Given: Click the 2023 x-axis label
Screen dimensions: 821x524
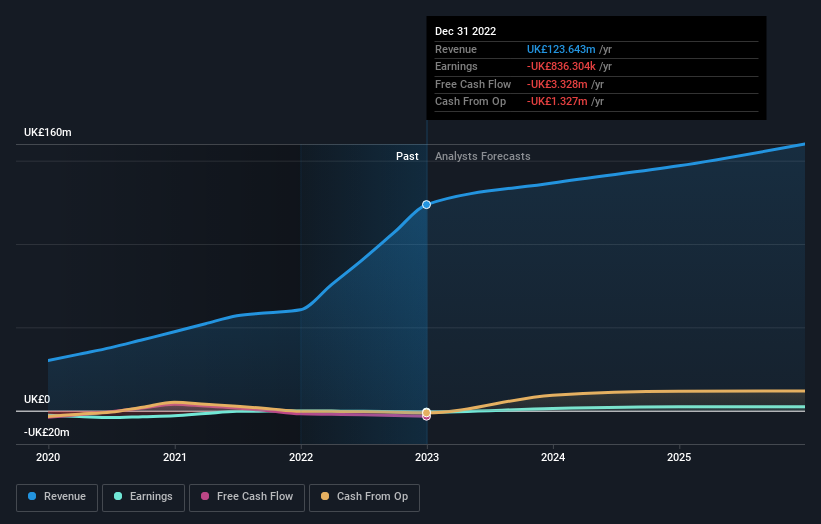Looking at the screenshot, I should (427, 458).
